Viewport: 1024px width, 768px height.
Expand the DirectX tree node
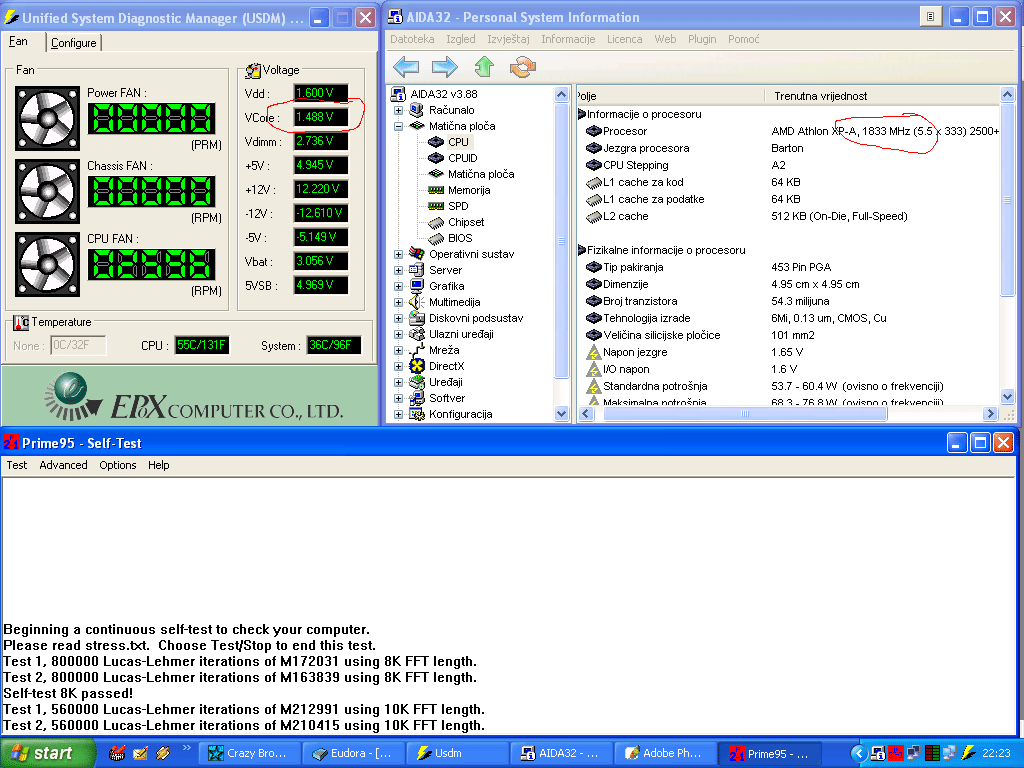coord(398,366)
